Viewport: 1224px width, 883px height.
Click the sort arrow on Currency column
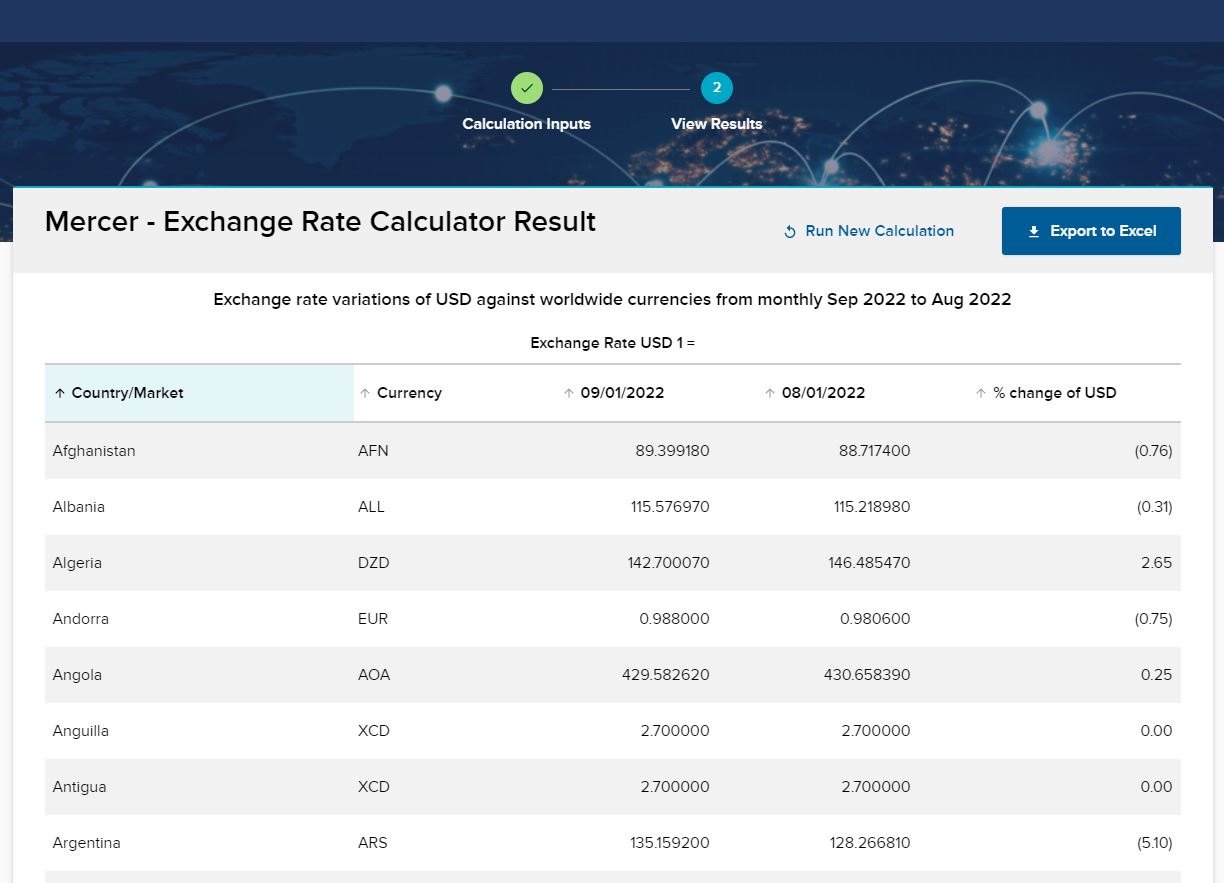point(366,393)
